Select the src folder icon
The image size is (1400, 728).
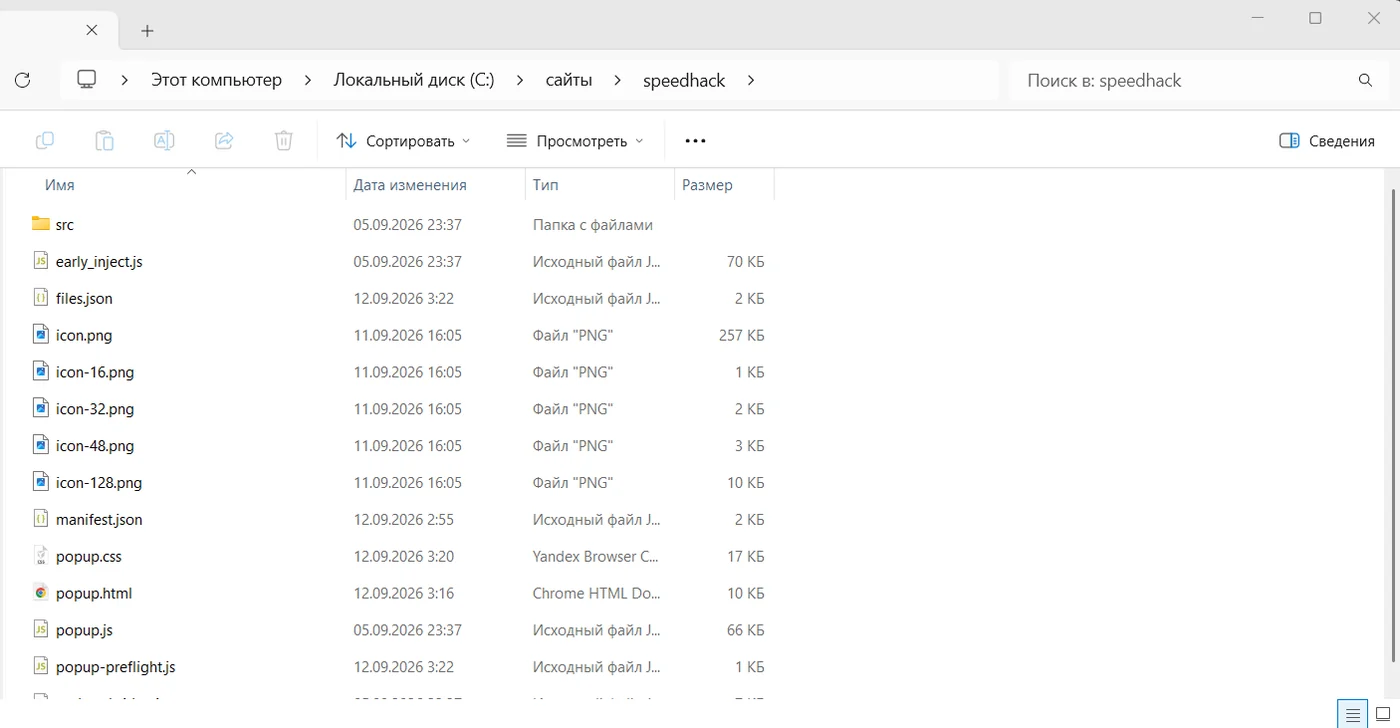click(40, 224)
